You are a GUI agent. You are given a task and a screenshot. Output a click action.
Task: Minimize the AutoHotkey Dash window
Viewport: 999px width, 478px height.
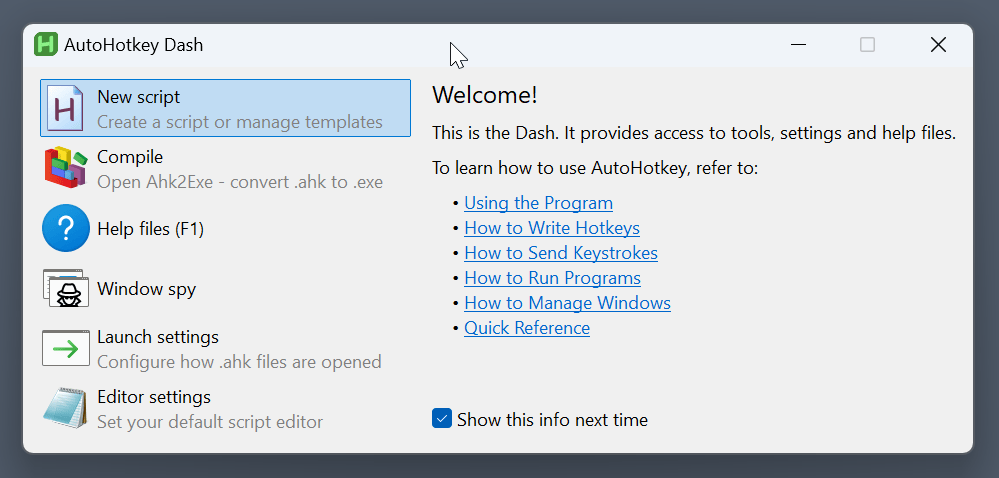[x=798, y=45]
